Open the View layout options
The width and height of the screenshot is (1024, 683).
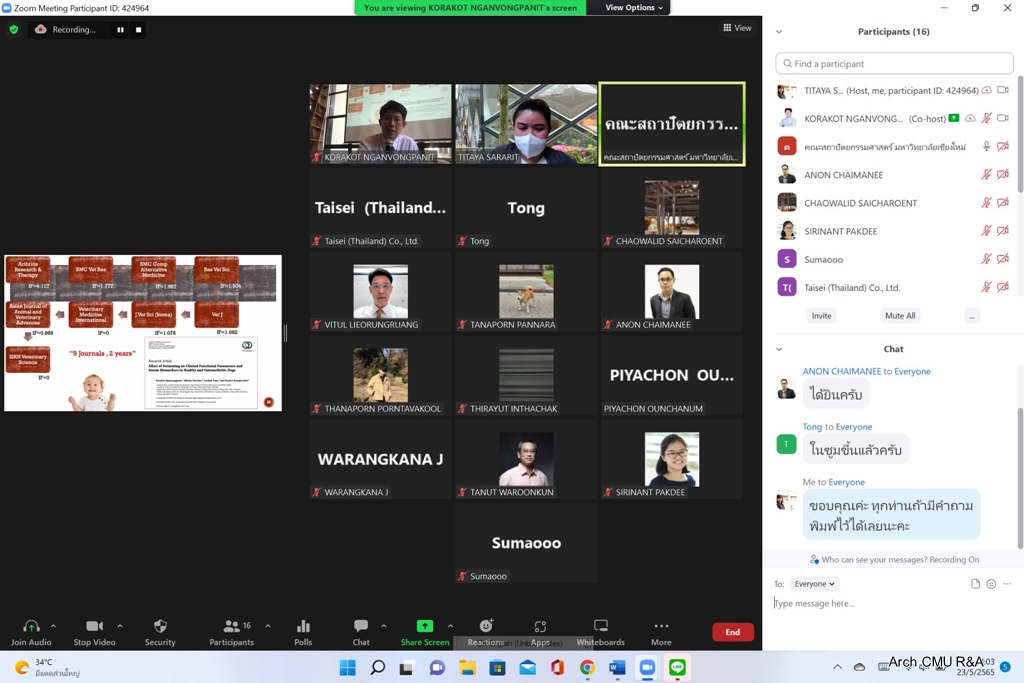click(x=737, y=27)
